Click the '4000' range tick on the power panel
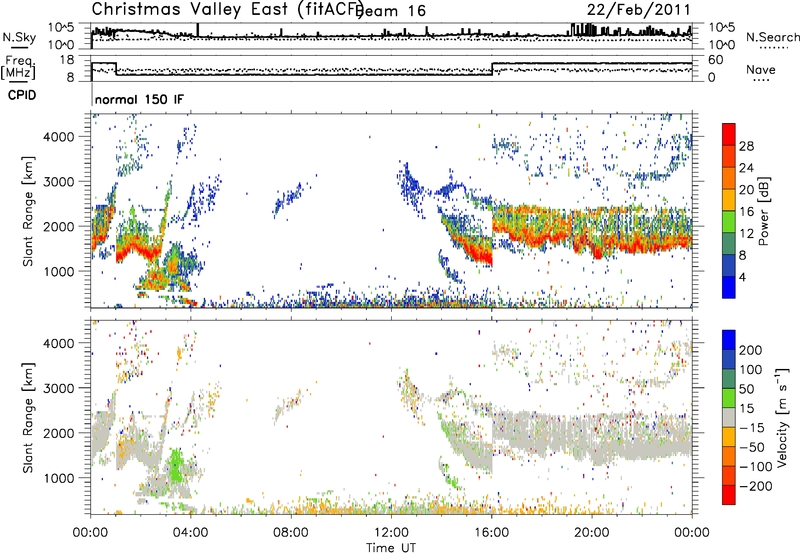 point(58,137)
